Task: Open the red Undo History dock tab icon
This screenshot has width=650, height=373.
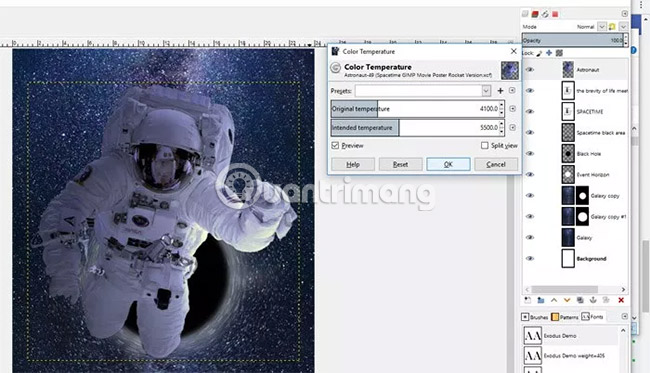Action: (555, 14)
